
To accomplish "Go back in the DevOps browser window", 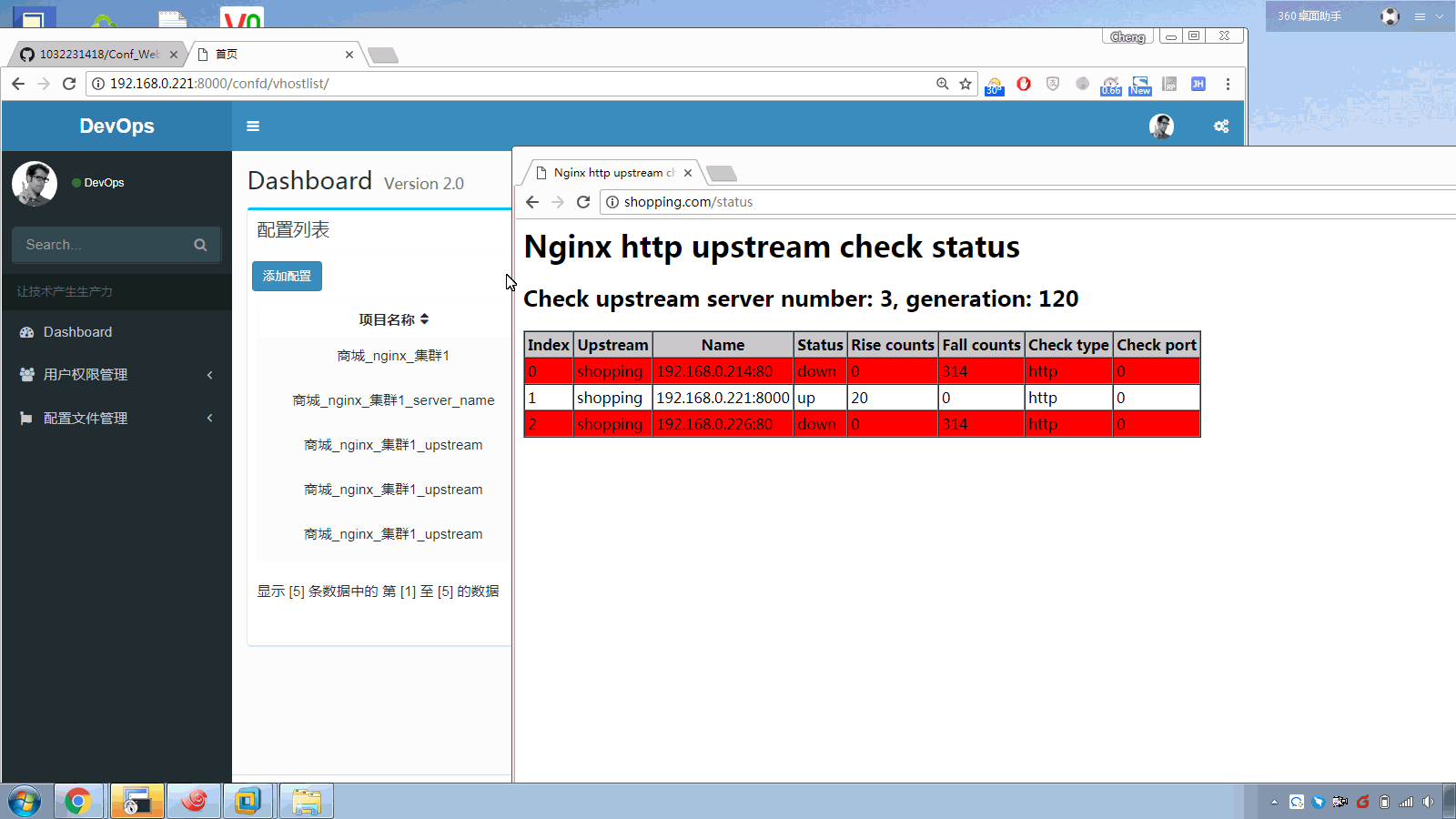I will click(x=18, y=84).
